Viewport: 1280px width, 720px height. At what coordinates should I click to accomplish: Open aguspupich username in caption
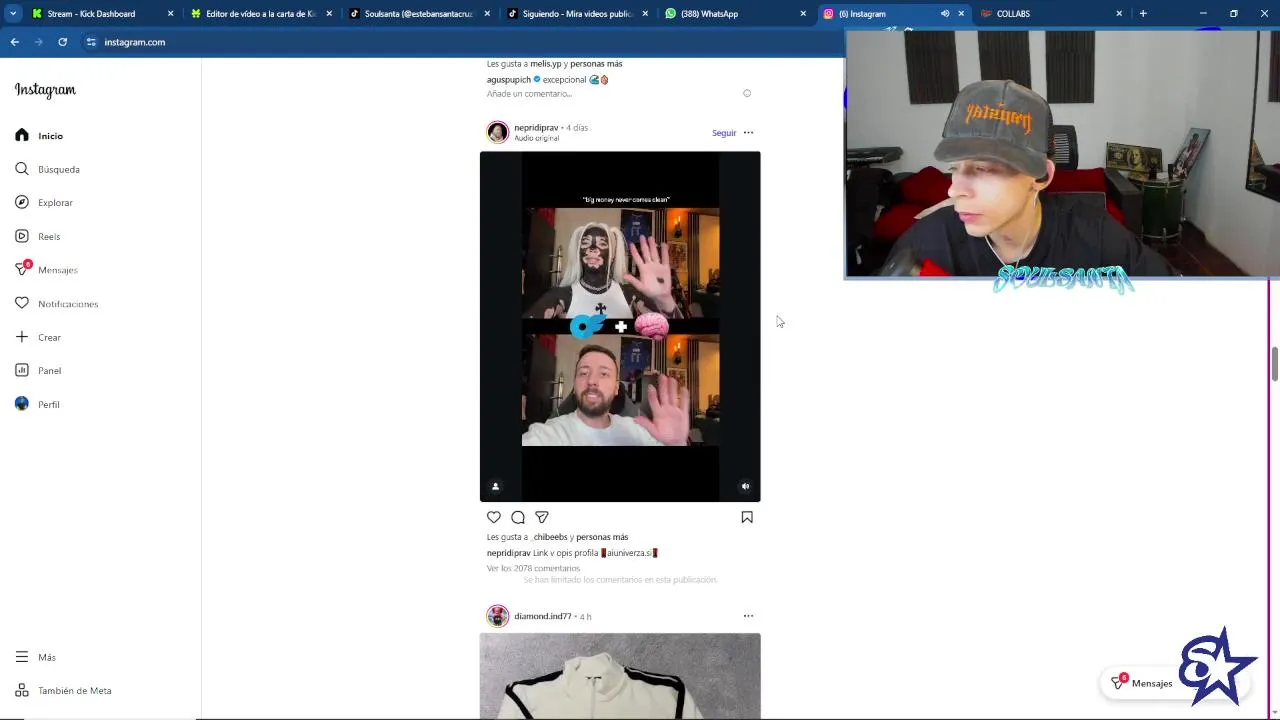pyautogui.click(x=509, y=80)
